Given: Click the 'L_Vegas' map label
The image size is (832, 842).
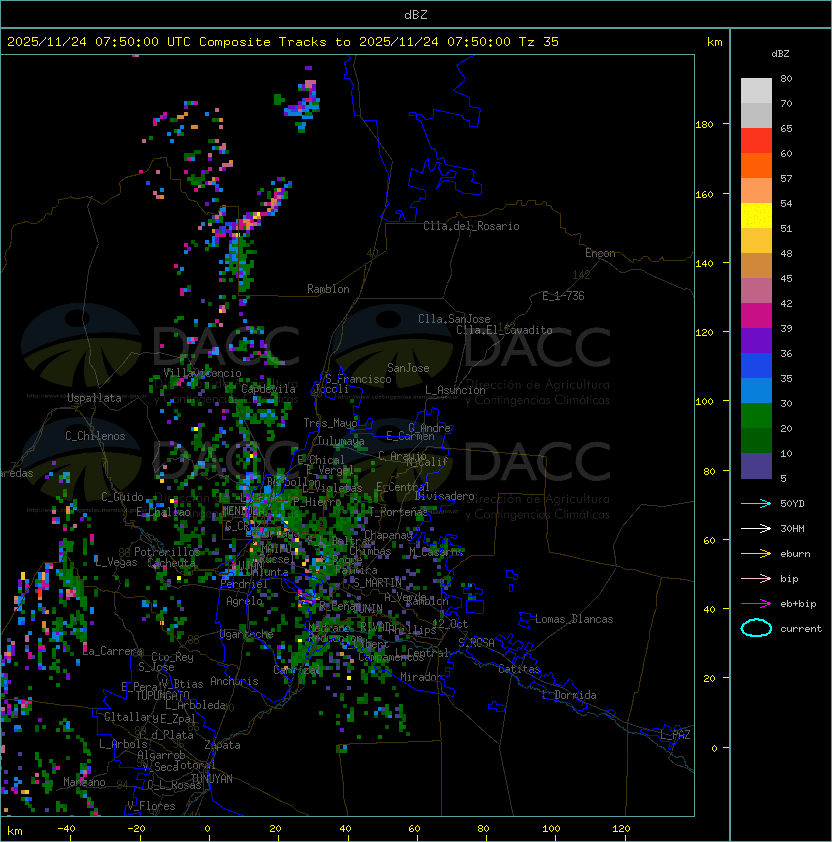Looking at the screenshot, I should point(115,562).
